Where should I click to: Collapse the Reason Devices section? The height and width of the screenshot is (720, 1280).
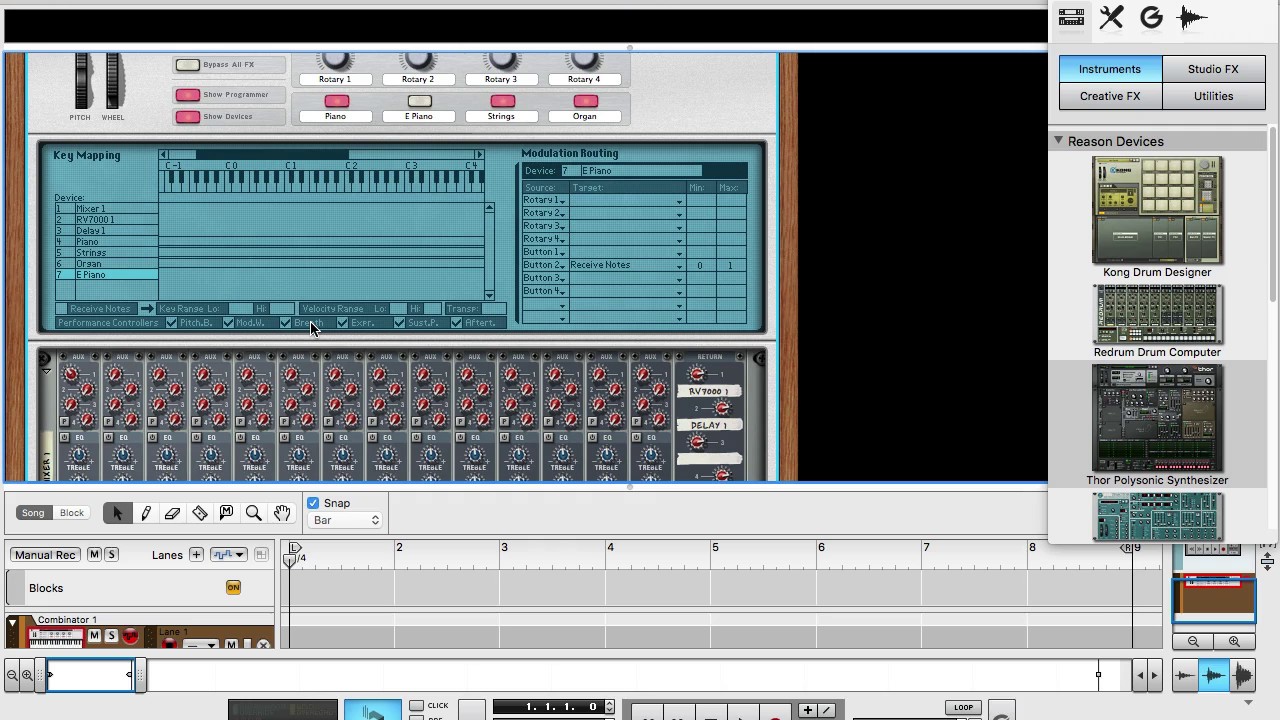click(x=1058, y=141)
